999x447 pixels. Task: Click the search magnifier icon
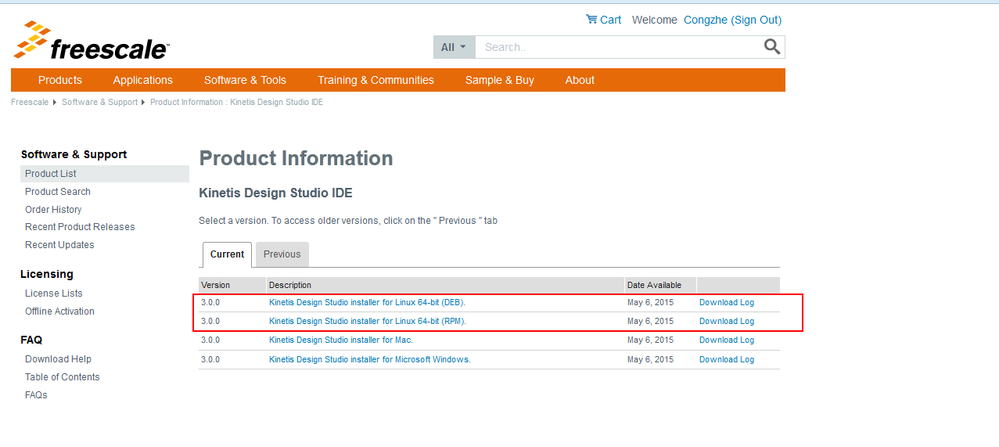pyautogui.click(x=772, y=46)
